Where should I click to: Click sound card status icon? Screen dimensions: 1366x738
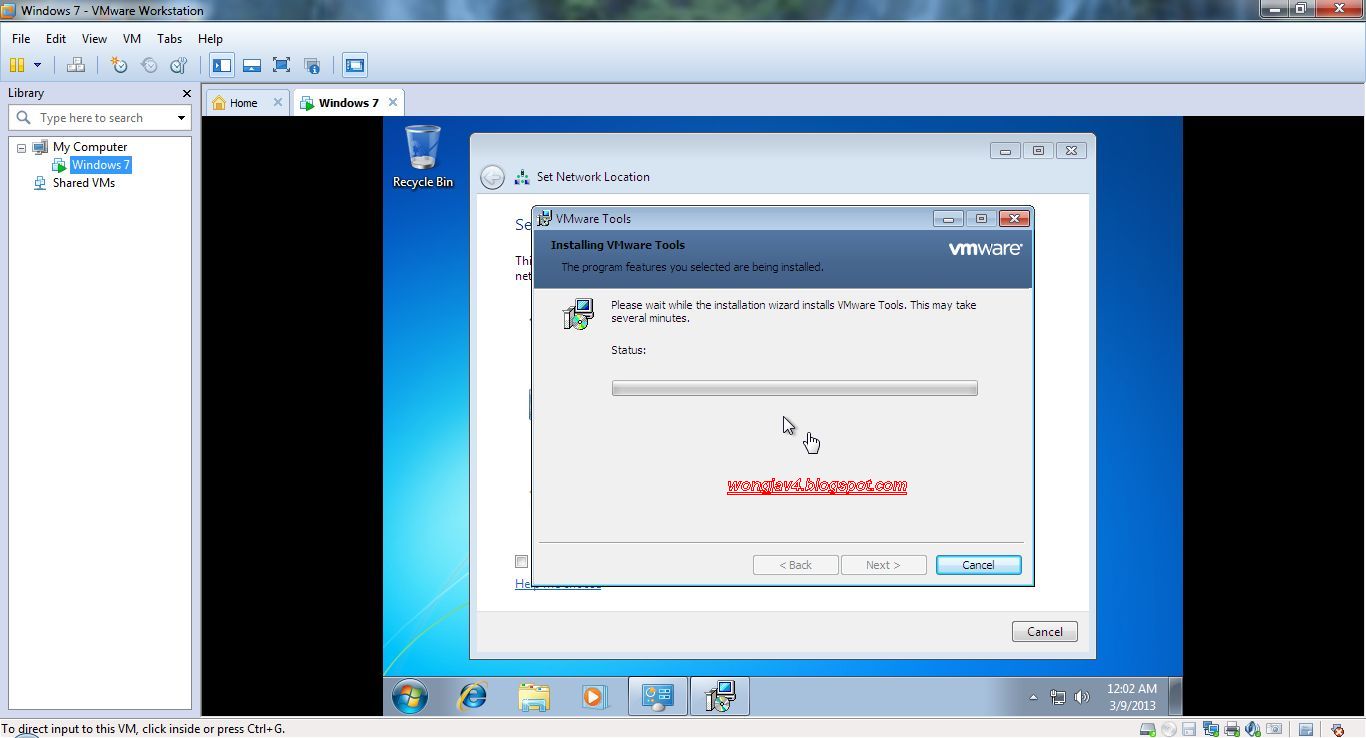1253,729
